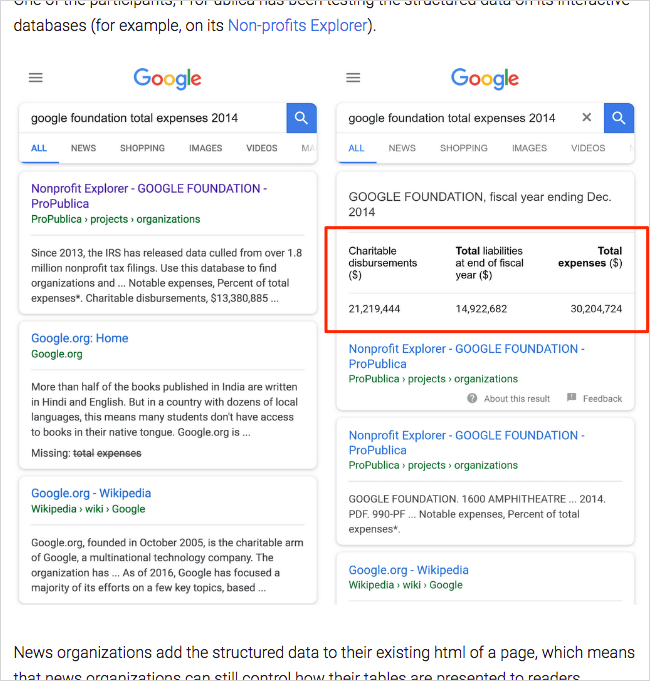
Task: Open second Nonprofit Explorer result with 990-PF snippet
Action: tap(466, 443)
